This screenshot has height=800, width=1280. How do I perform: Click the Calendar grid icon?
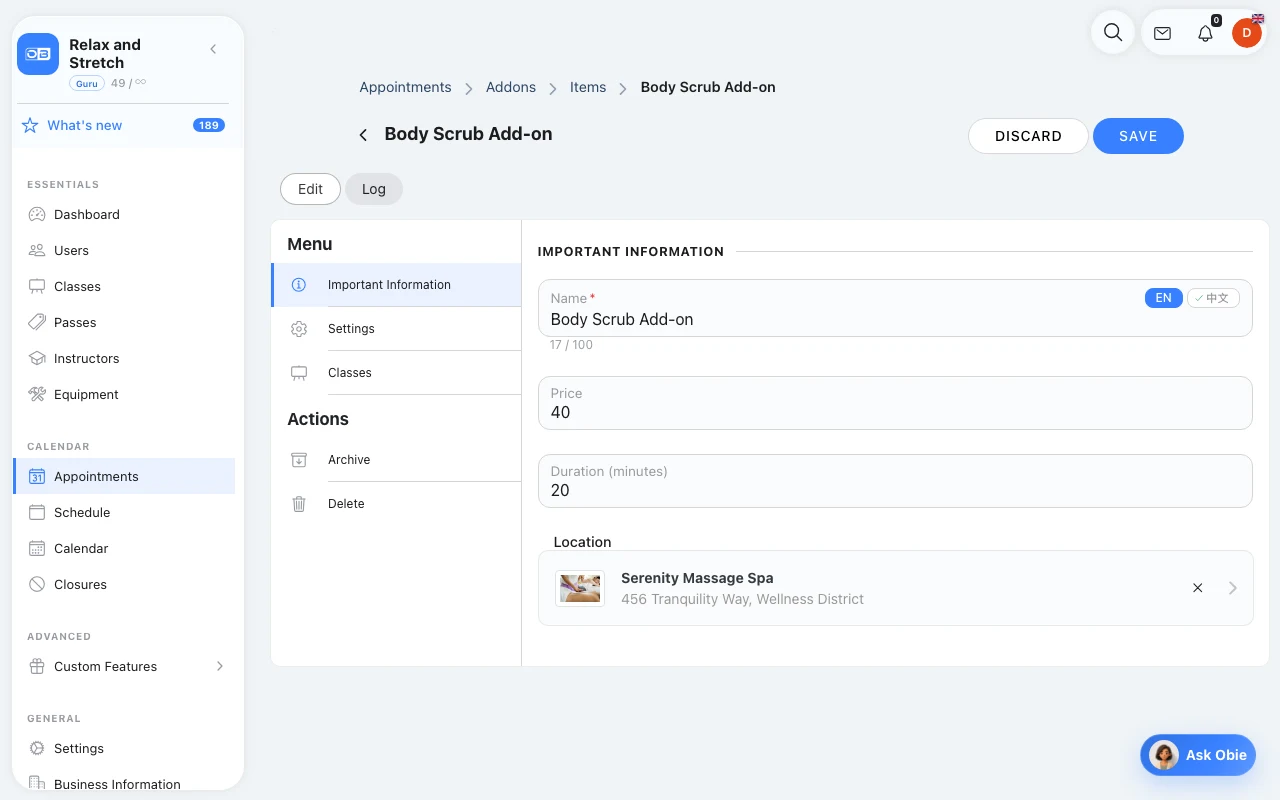(x=37, y=548)
